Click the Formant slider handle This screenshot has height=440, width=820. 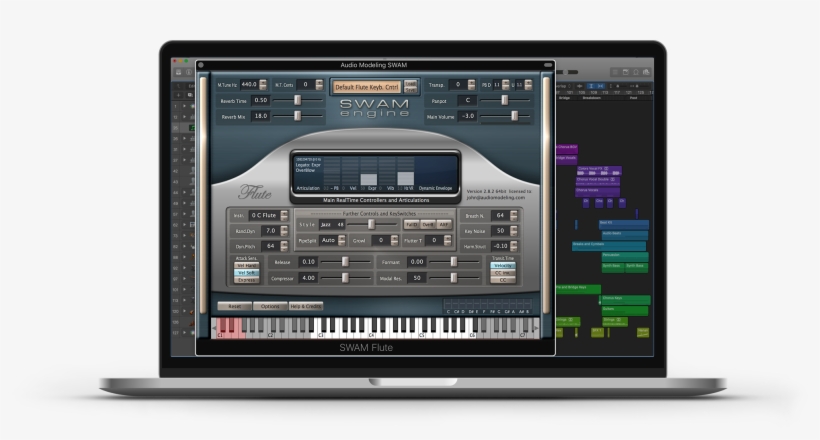[453, 262]
